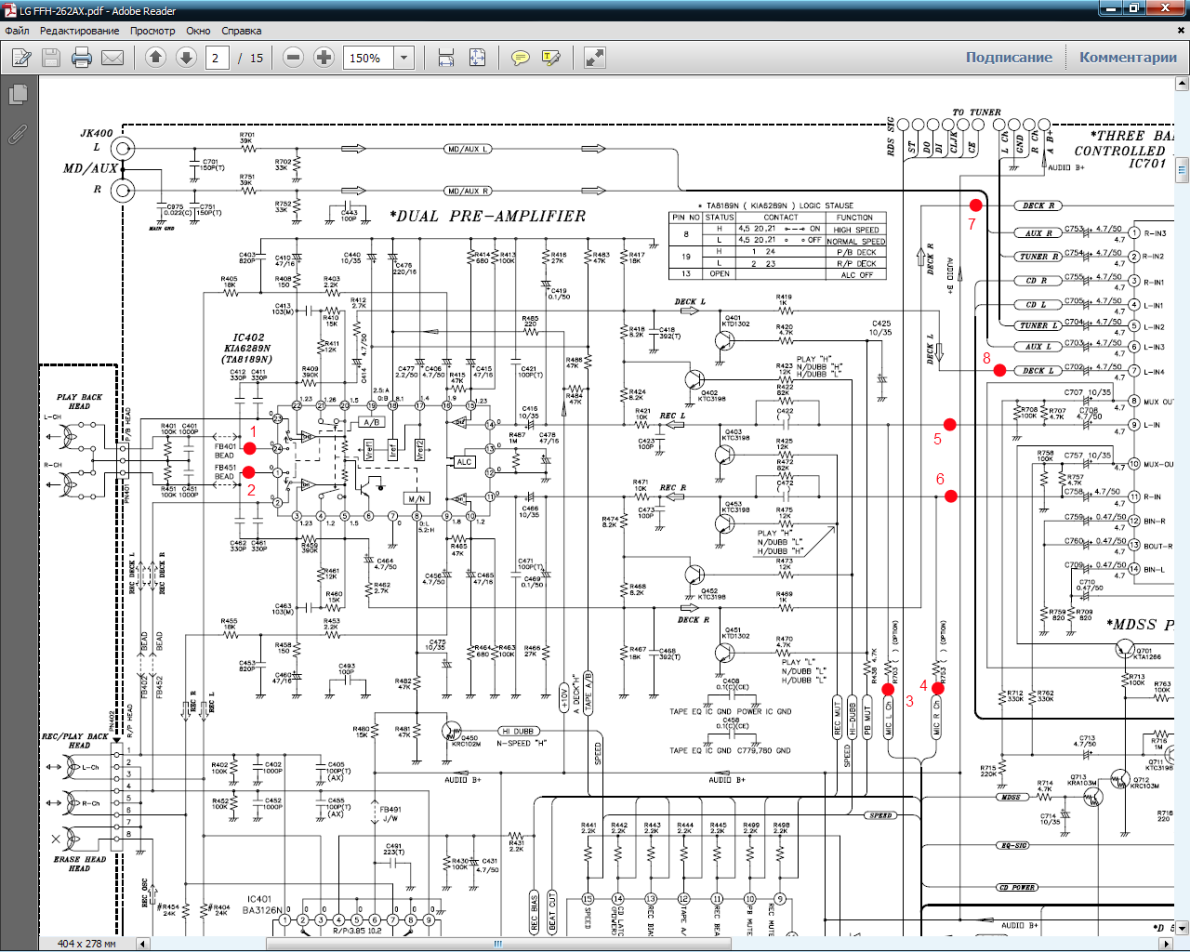Screen dimensions: 1190x952
Task: Go to next page with down arrow
Action: (186, 58)
